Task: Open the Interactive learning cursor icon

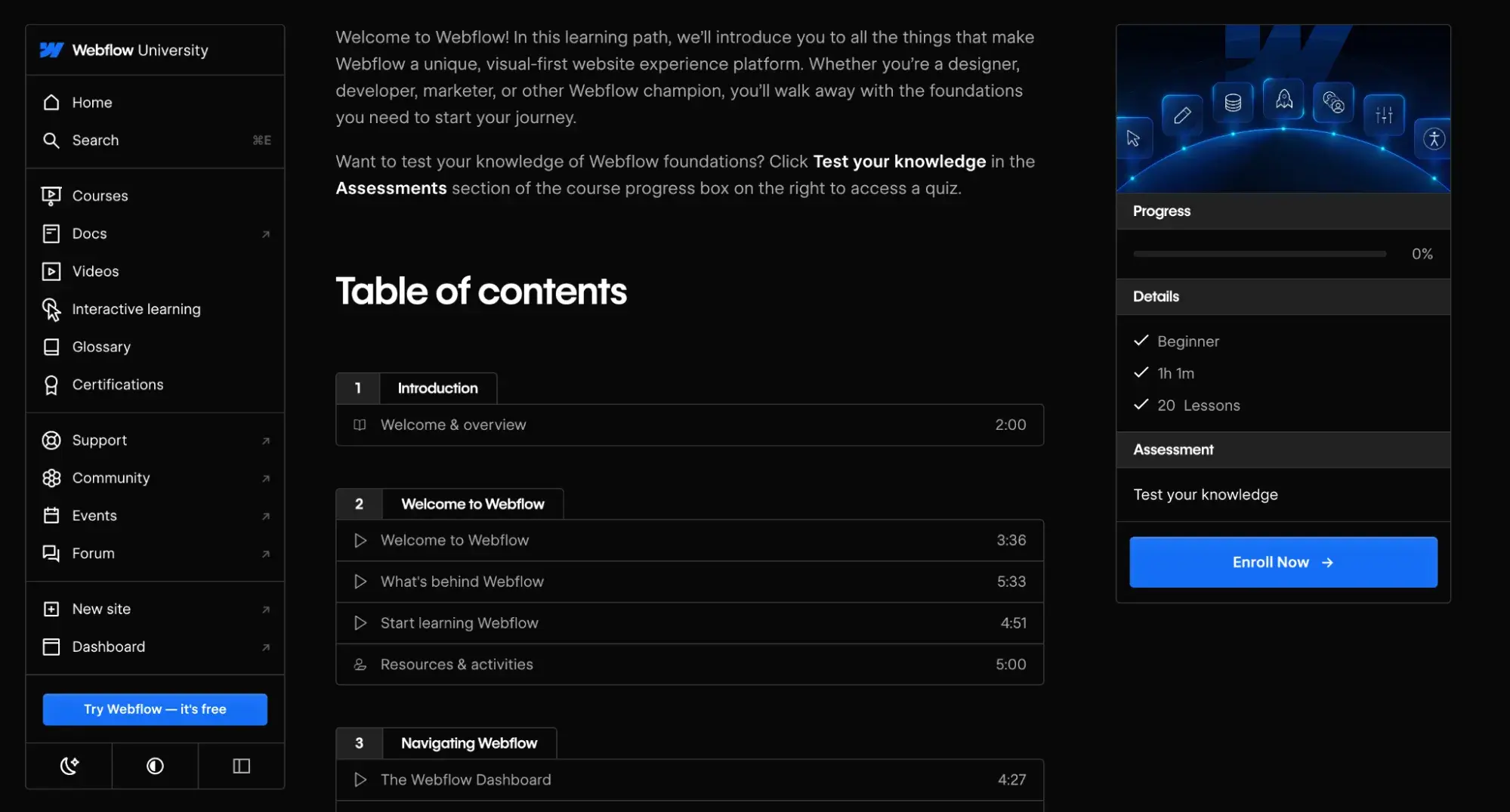Action: [51, 309]
